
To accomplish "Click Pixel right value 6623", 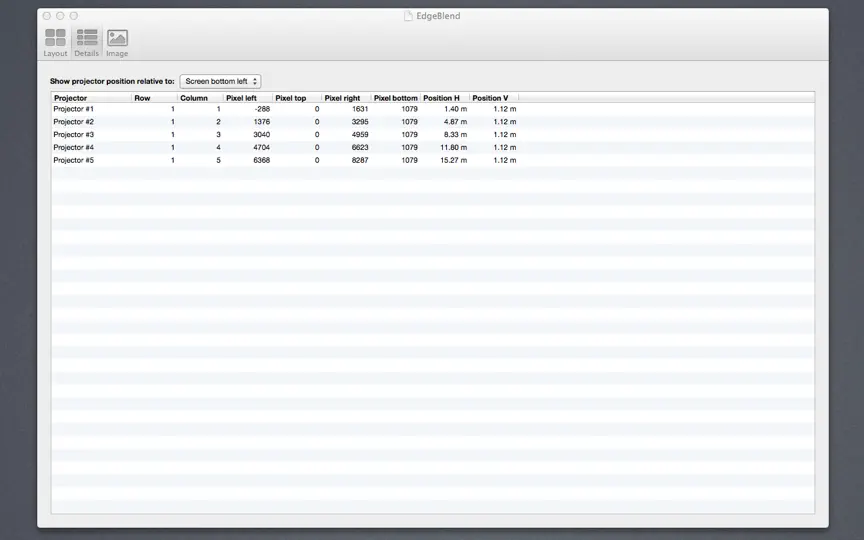I will point(360,147).
